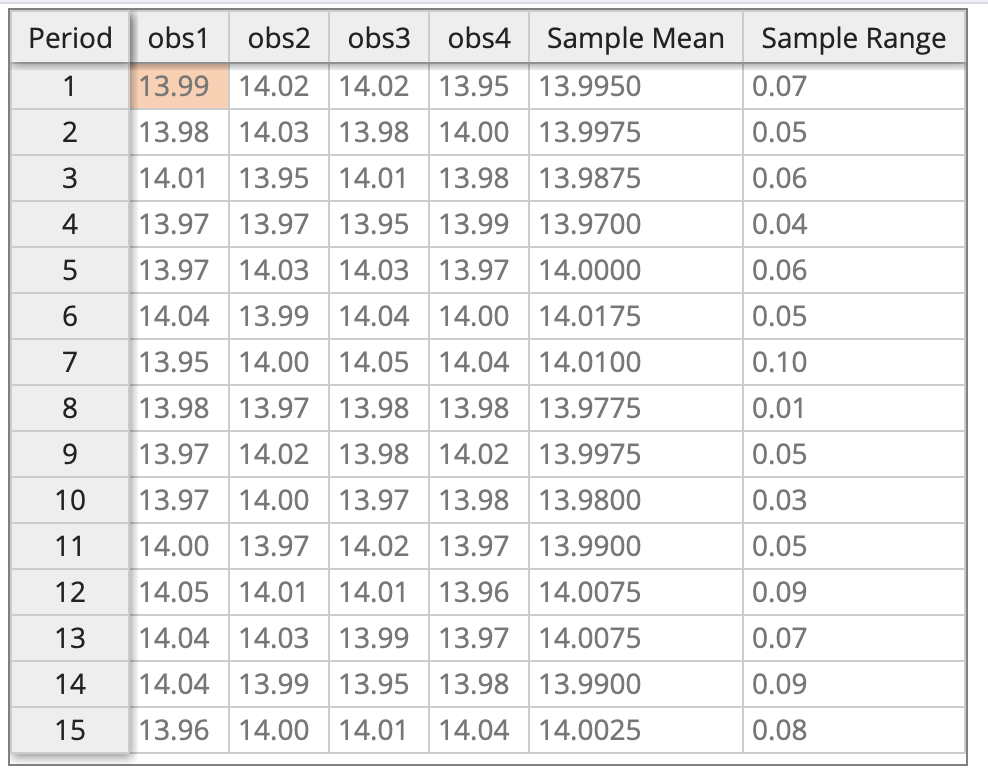Click Sample Mean value 14.0025

tap(636, 730)
